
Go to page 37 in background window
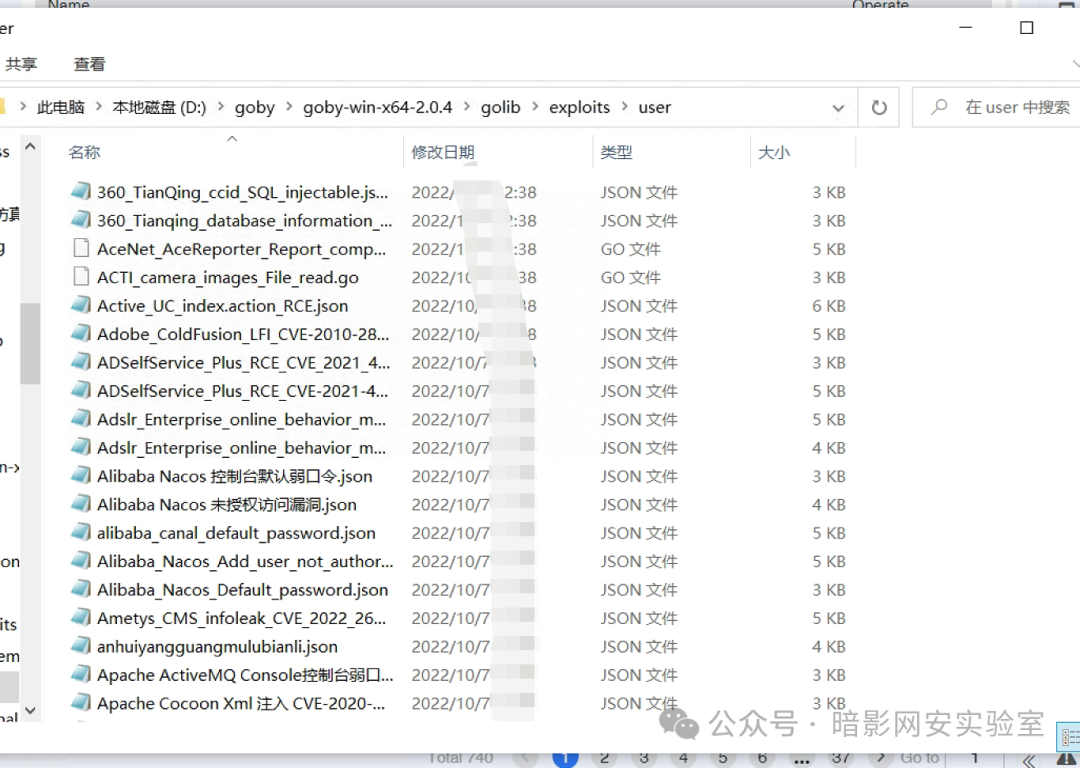click(x=840, y=758)
